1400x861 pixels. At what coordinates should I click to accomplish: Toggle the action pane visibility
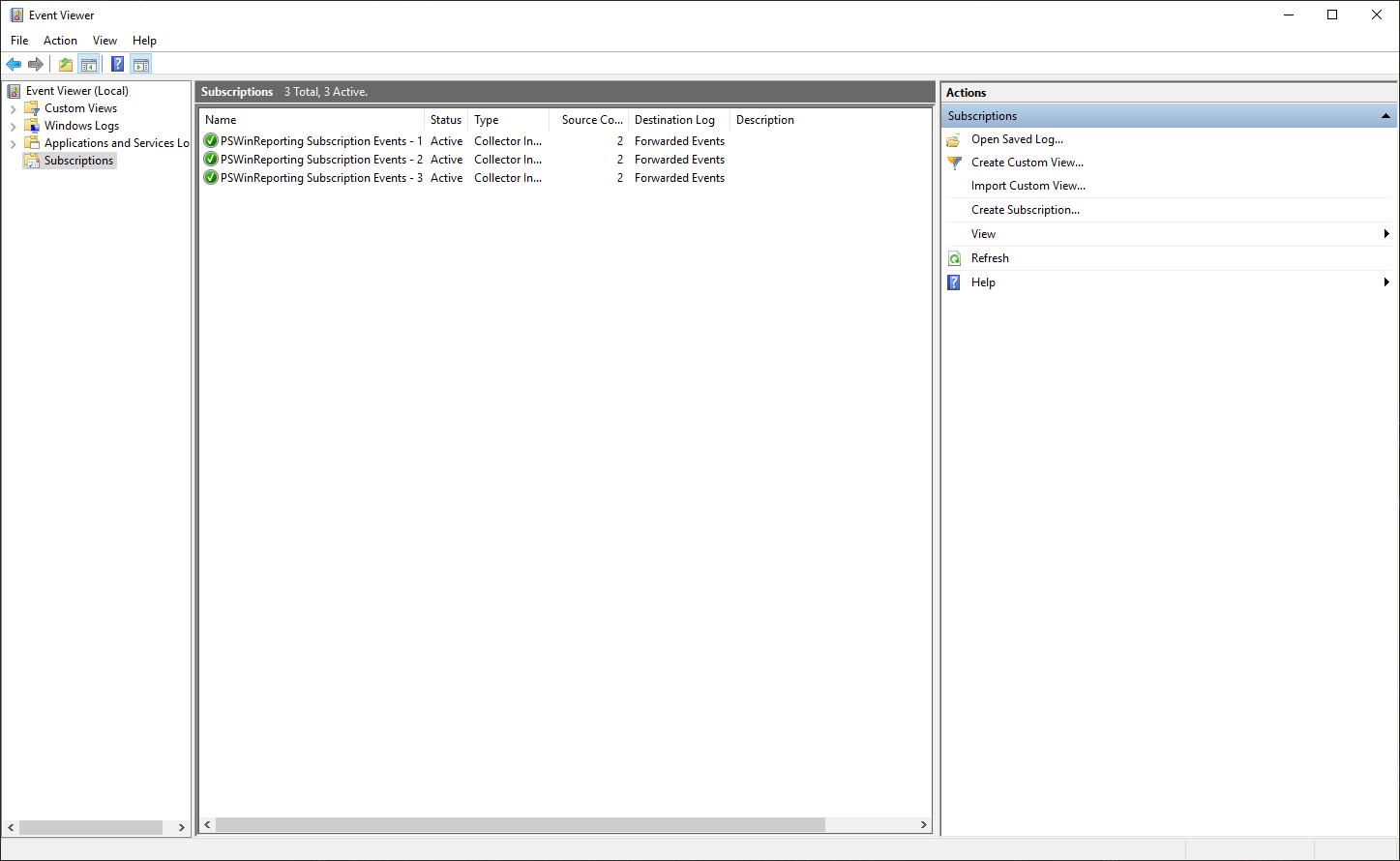pyautogui.click(x=141, y=64)
